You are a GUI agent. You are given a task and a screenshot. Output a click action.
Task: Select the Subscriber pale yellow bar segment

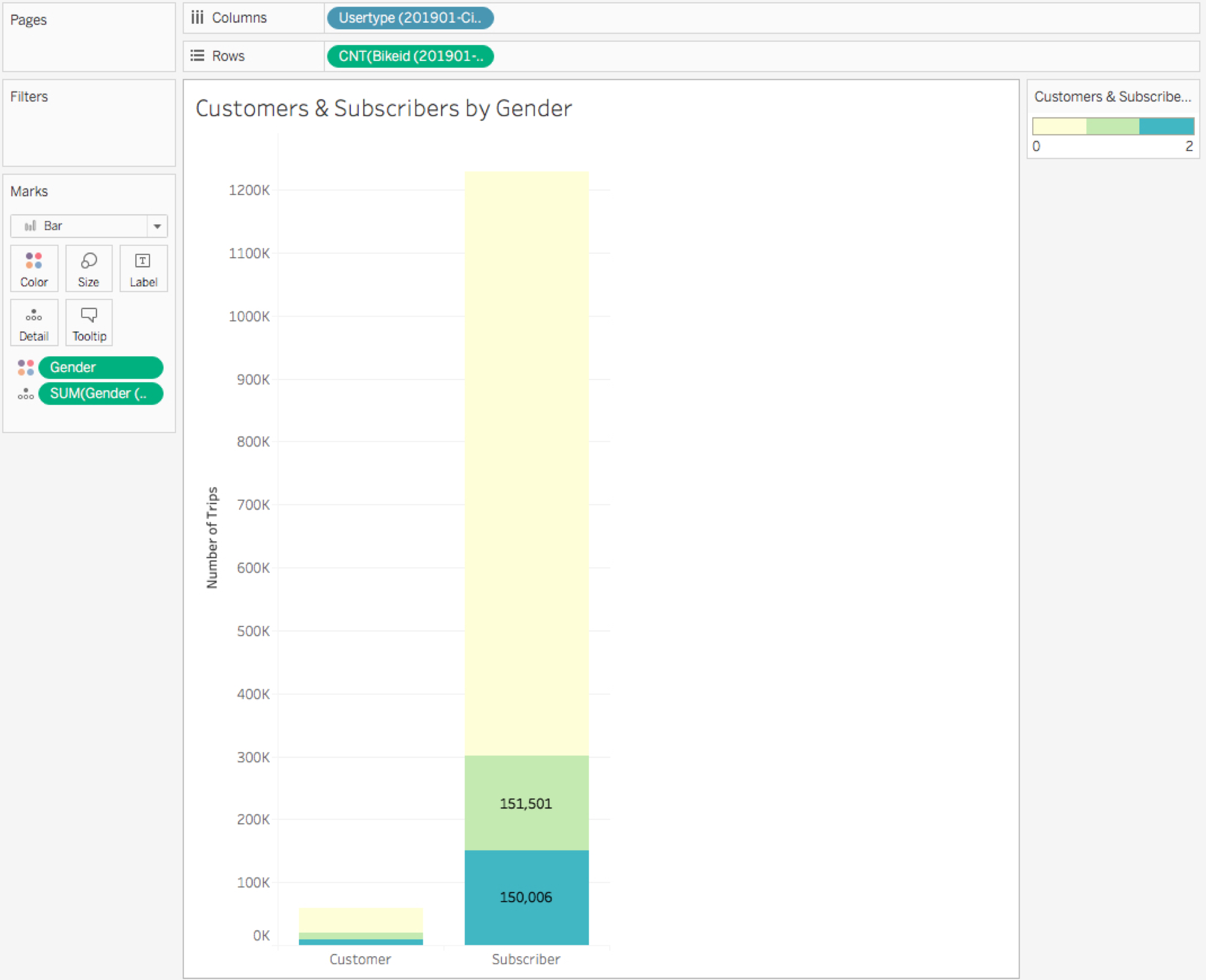(526, 463)
